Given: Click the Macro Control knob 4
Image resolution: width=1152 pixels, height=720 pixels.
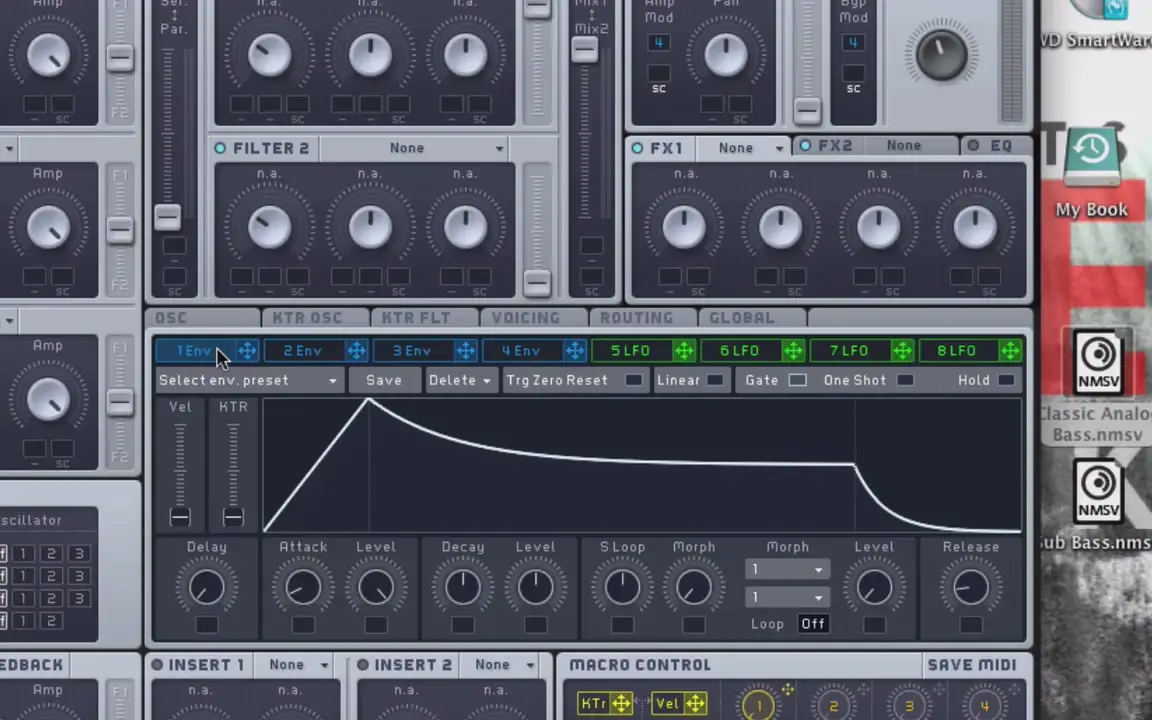Looking at the screenshot, I should [x=984, y=705].
